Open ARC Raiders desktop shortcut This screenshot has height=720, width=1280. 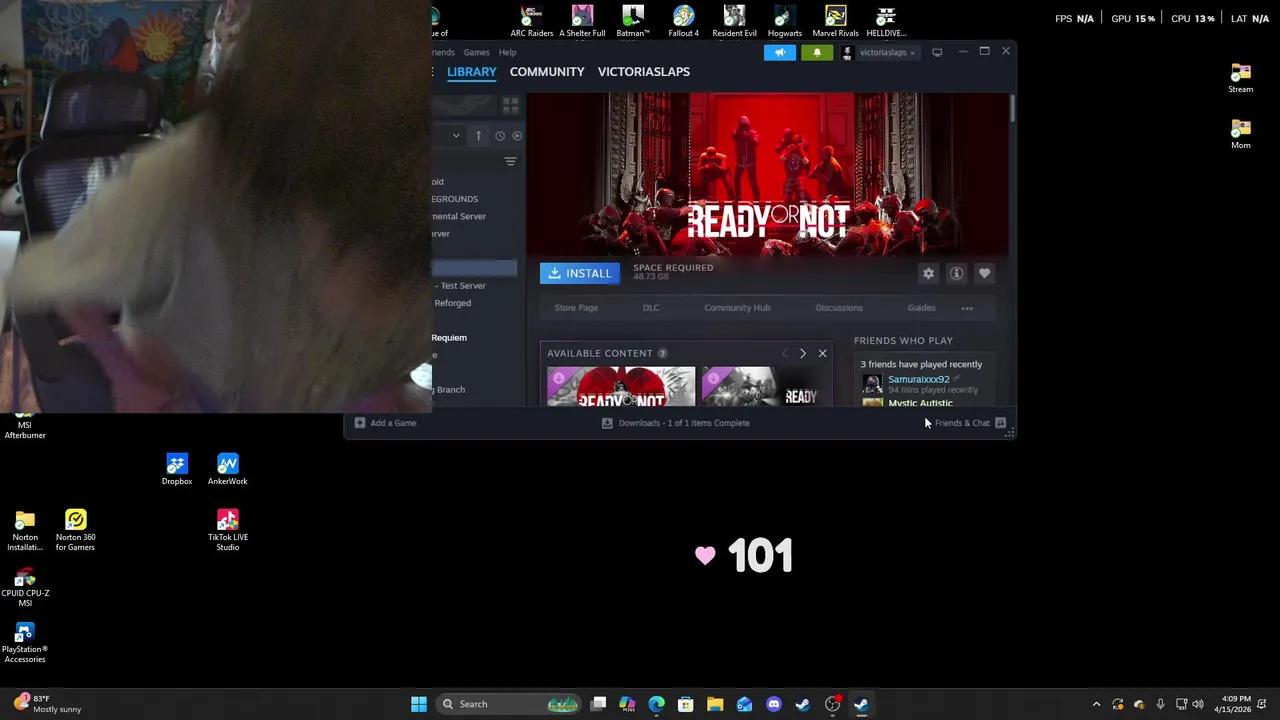532,21
